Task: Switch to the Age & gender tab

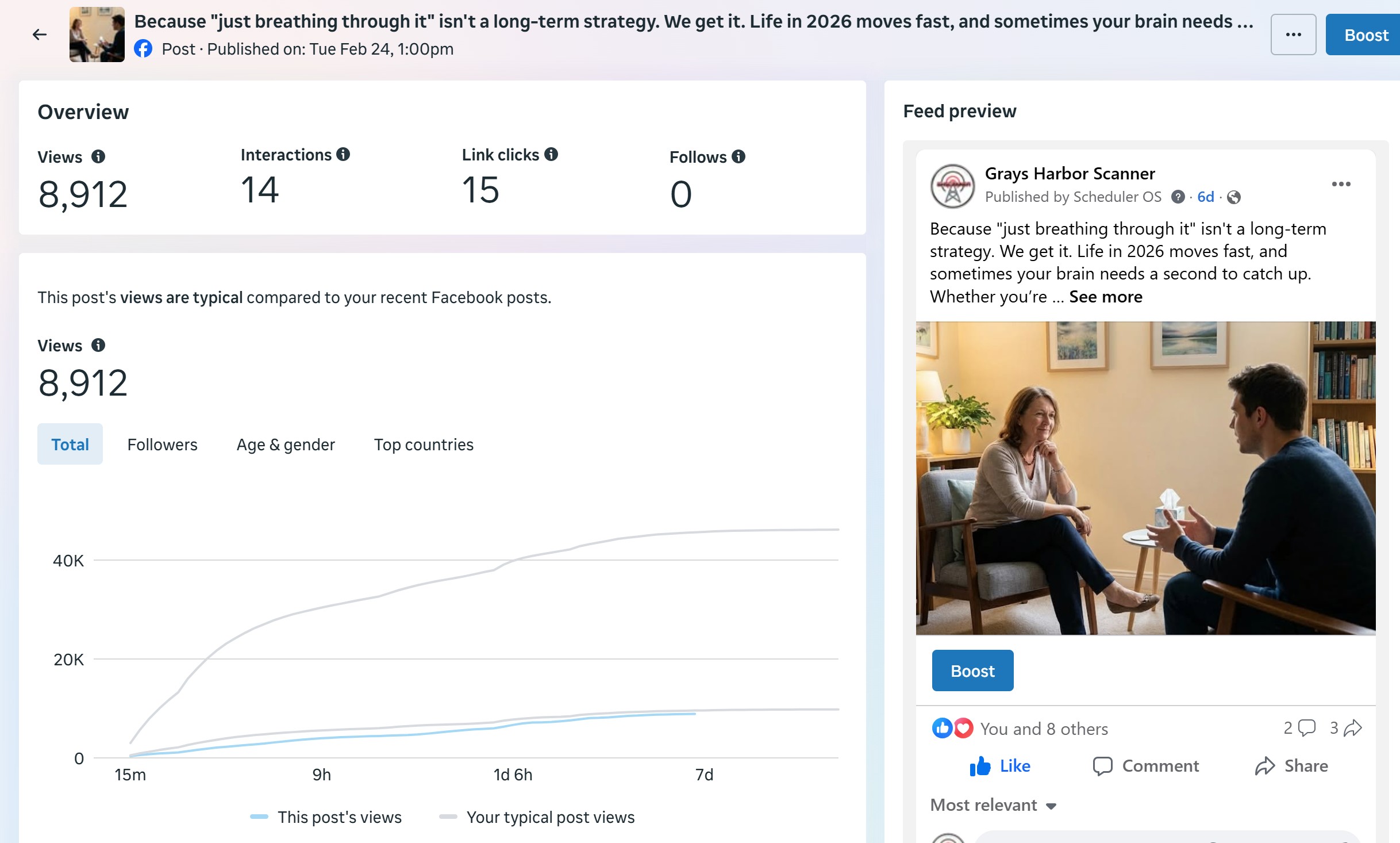Action: pyautogui.click(x=286, y=445)
